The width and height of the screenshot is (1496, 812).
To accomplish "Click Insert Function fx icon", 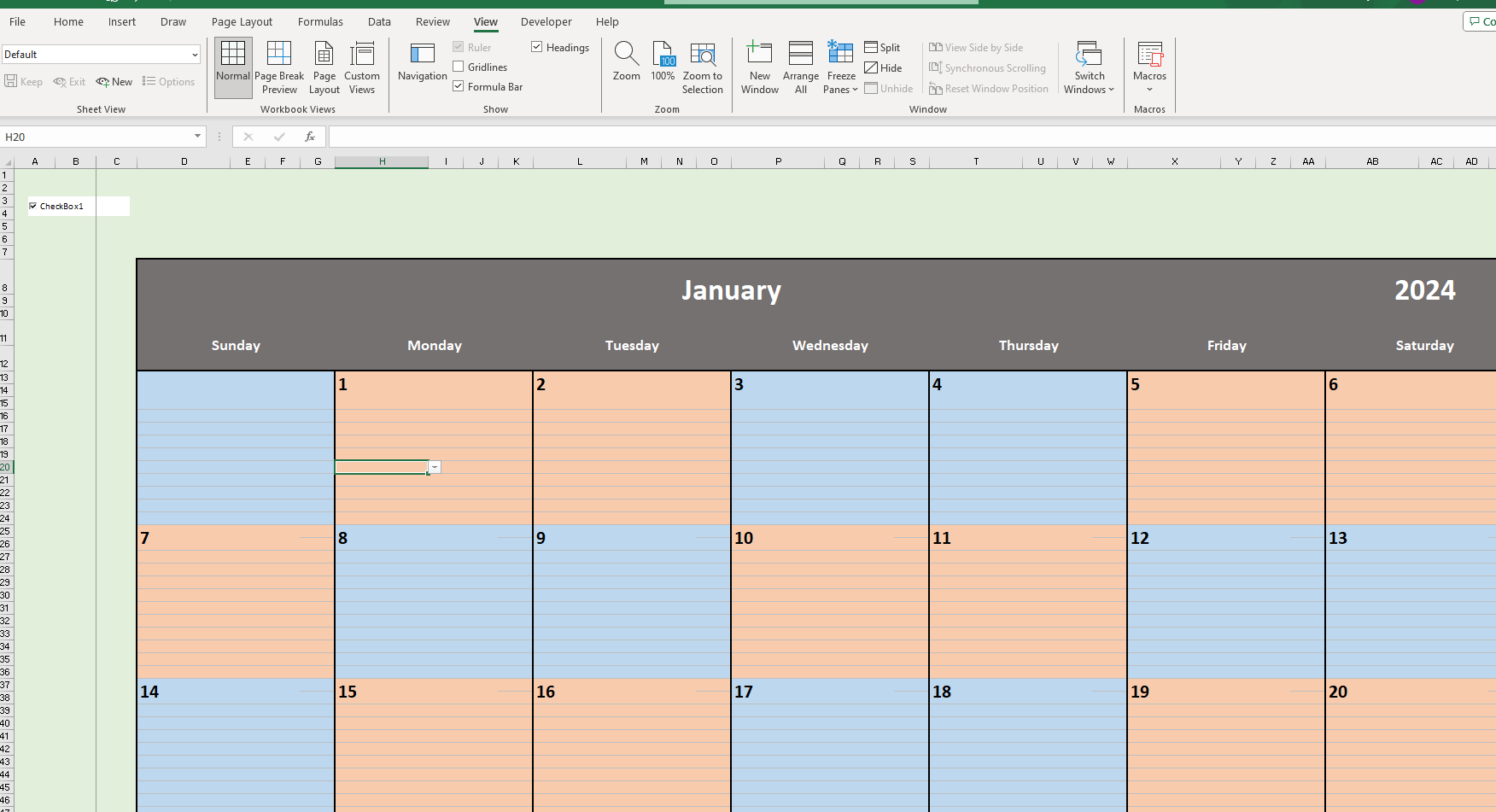I will (310, 137).
